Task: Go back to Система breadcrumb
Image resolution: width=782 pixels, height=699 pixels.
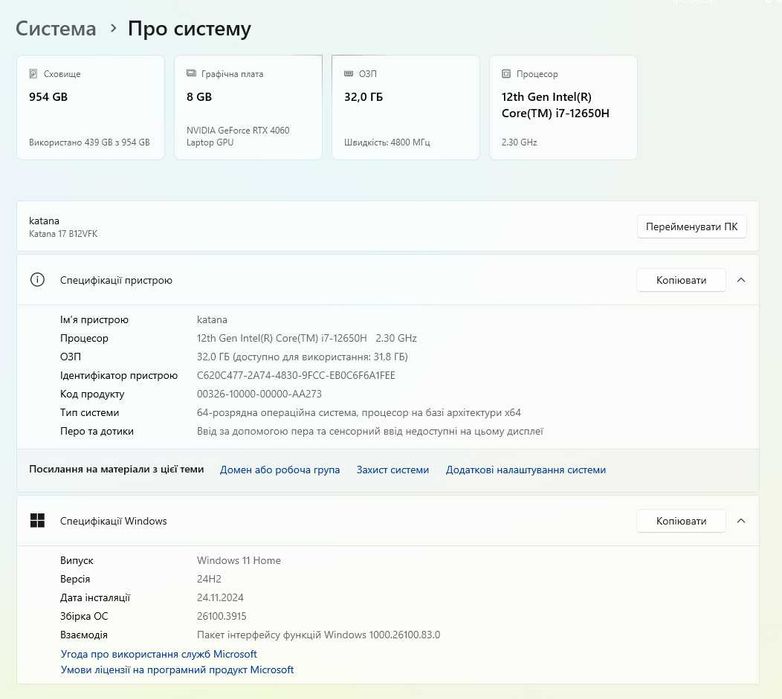Action: (x=56, y=29)
